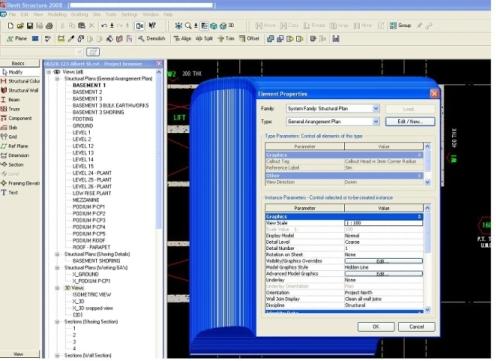The height and width of the screenshot is (361, 496).
Task: Click Edit button for Advanced Model Graphics
Action: coord(384,274)
